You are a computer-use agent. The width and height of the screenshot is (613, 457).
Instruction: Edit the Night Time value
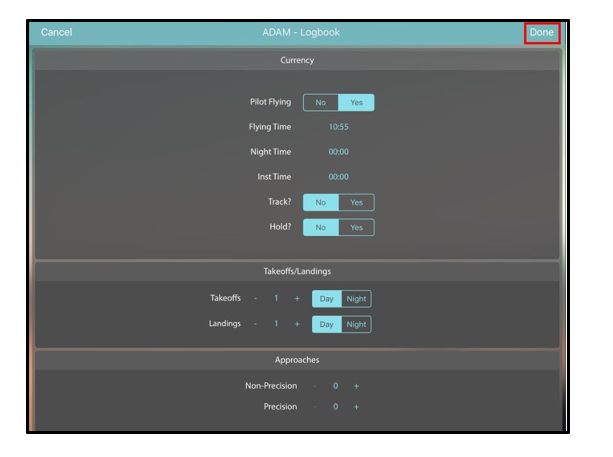tap(338, 152)
